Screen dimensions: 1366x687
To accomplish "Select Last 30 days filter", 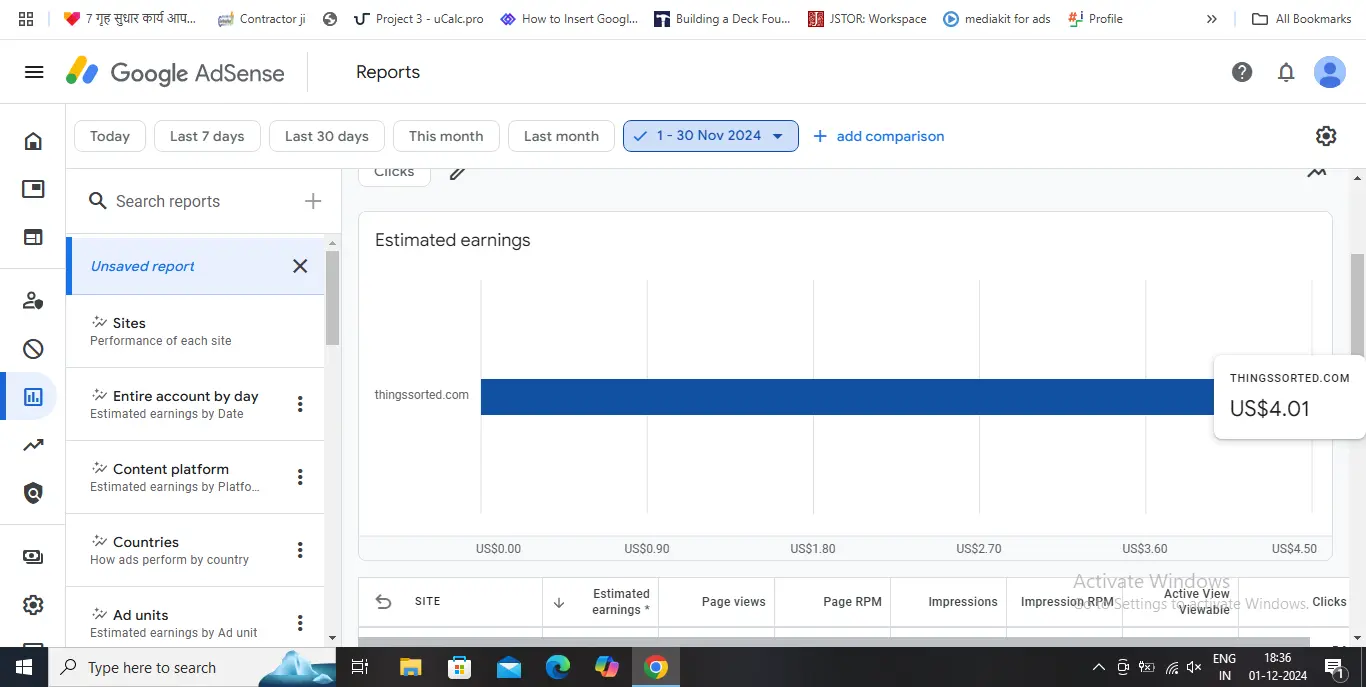I will (327, 136).
